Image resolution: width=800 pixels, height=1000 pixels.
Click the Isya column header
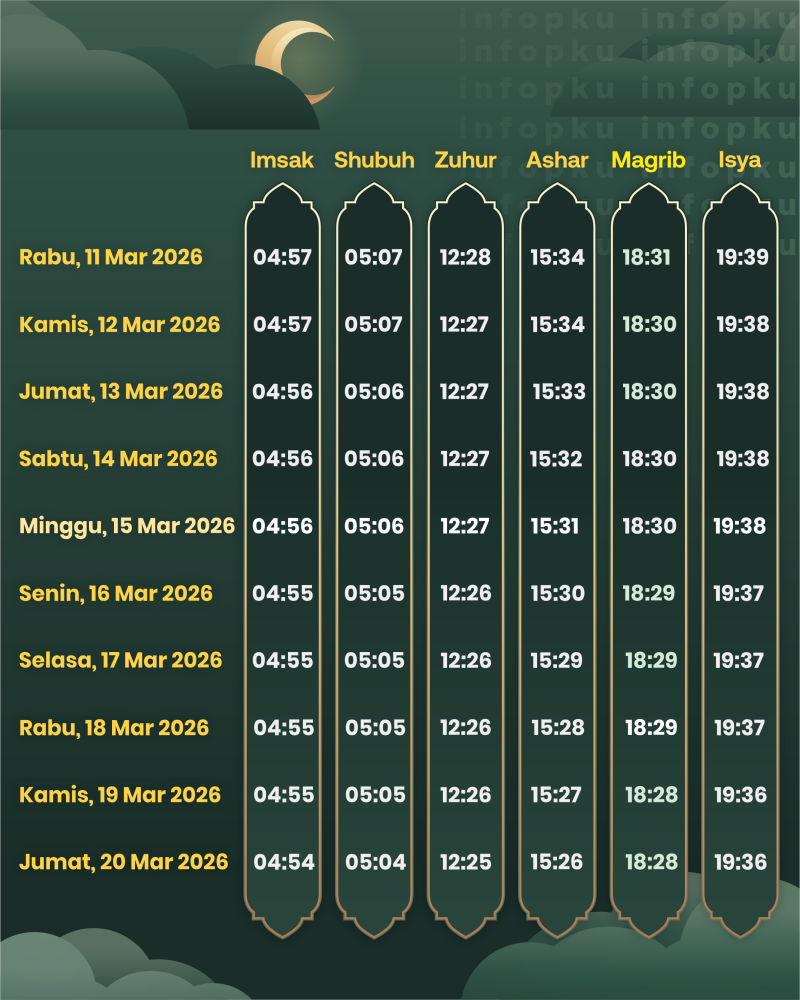(x=739, y=161)
